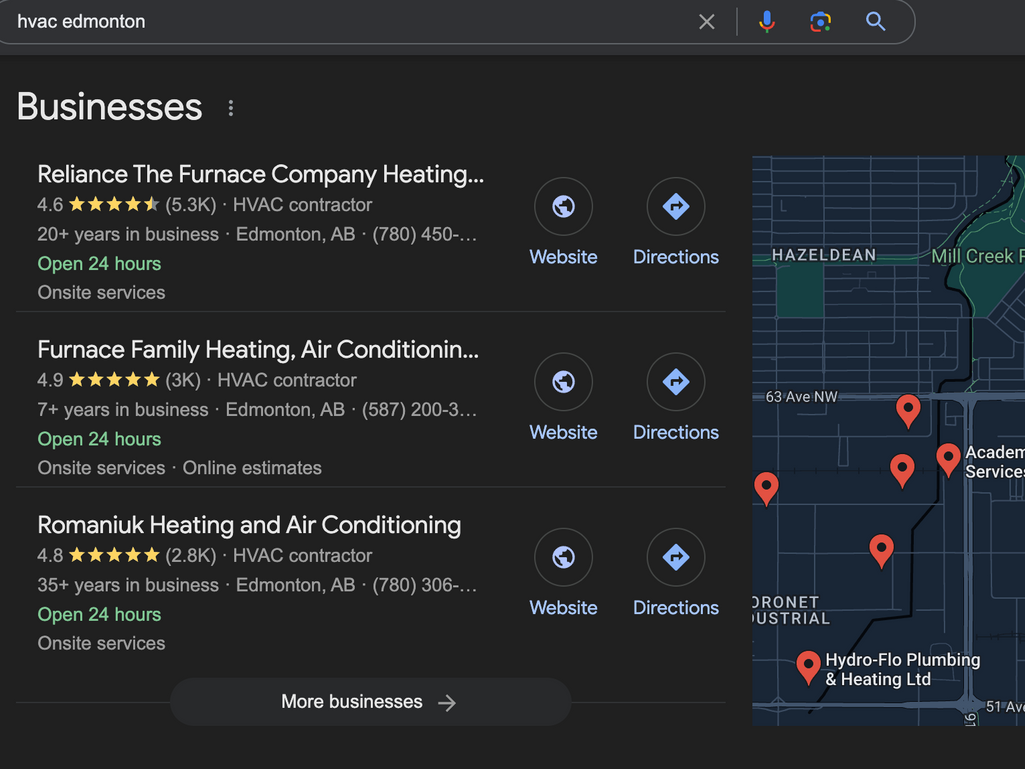Click Open 24 hours under Reliance

click(99, 264)
